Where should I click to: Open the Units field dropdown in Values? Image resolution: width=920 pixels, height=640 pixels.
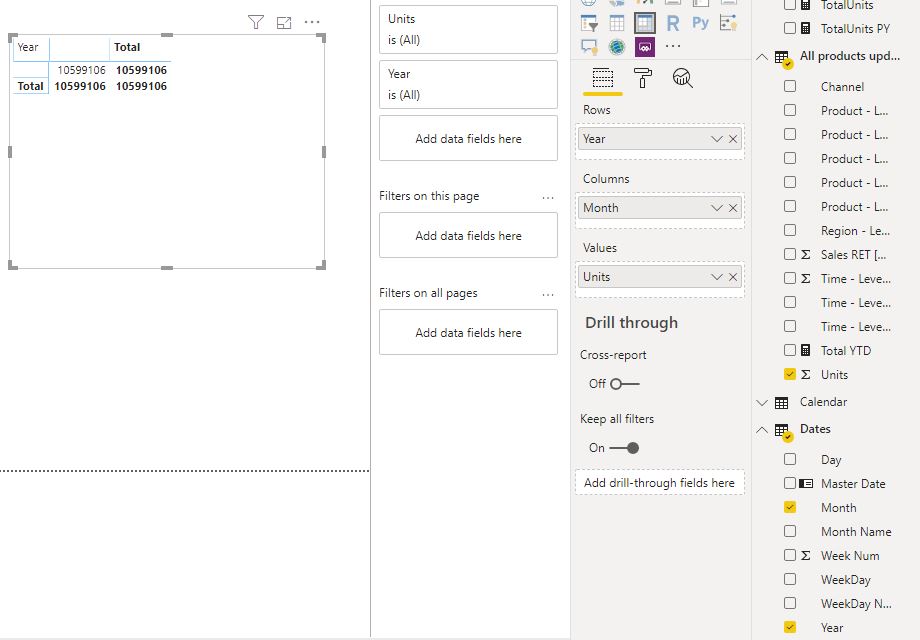pos(716,277)
